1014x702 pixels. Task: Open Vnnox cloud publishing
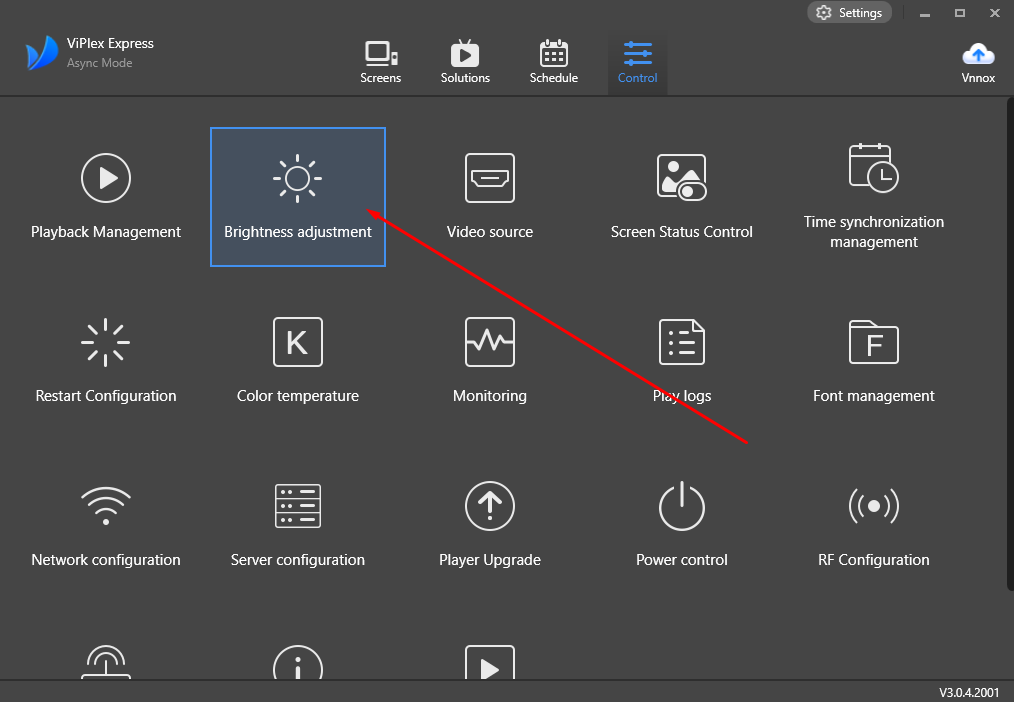click(978, 63)
